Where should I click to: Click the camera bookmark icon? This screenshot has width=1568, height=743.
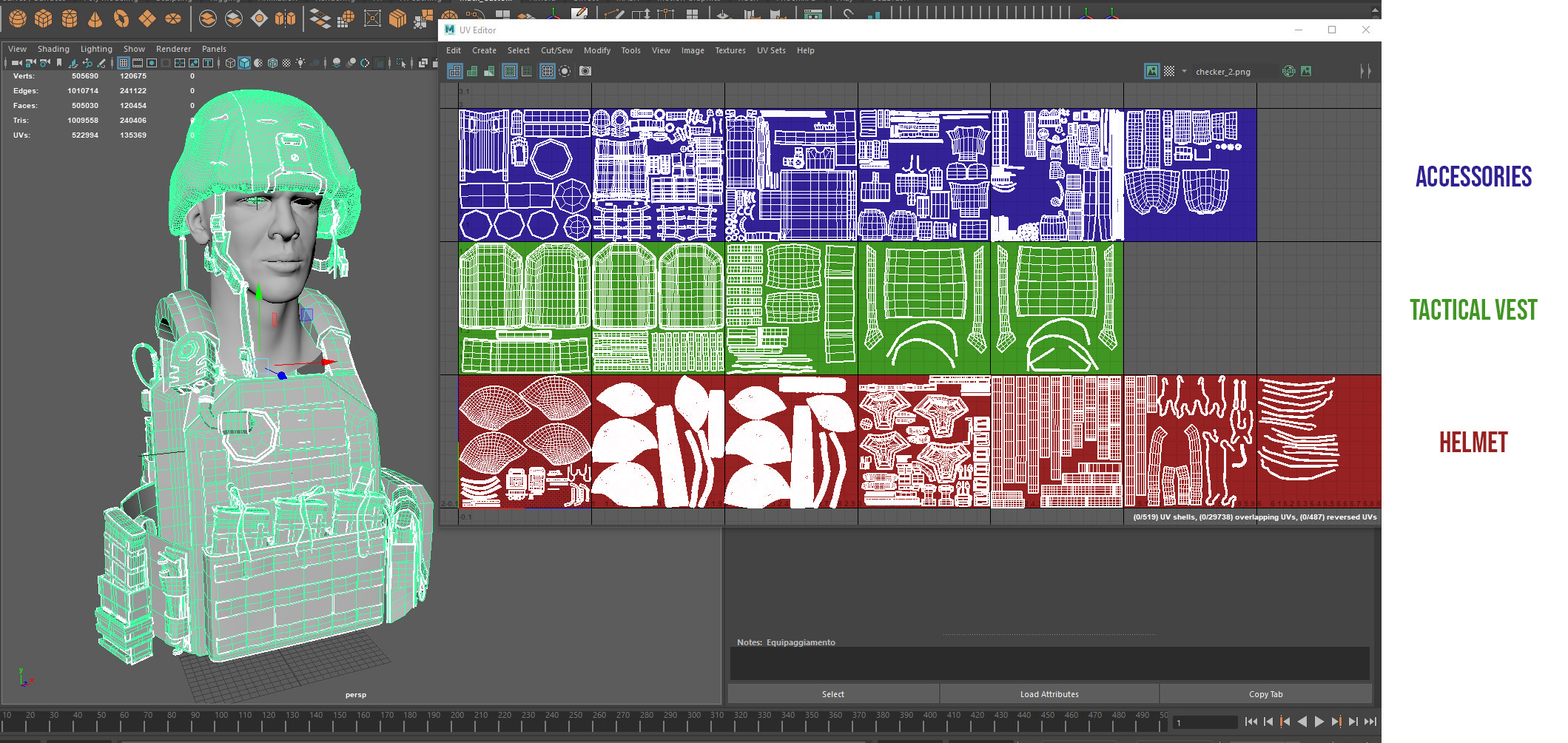tap(59, 63)
